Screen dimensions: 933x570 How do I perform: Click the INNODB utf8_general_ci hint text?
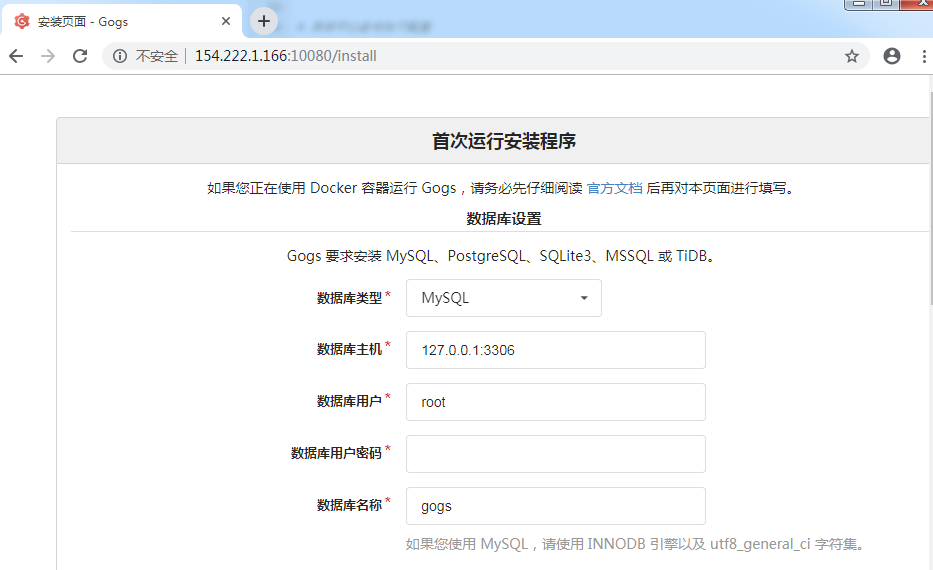[x=635, y=544]
